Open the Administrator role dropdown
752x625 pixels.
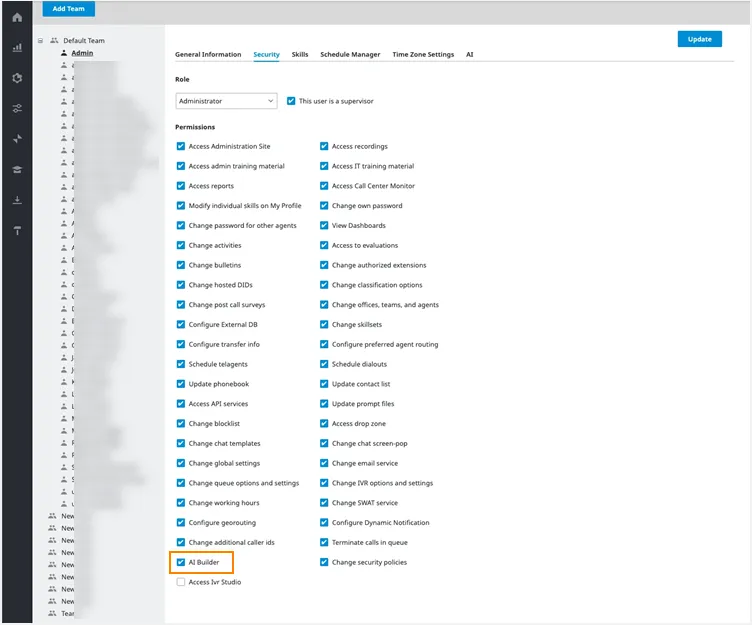point(226,101)
